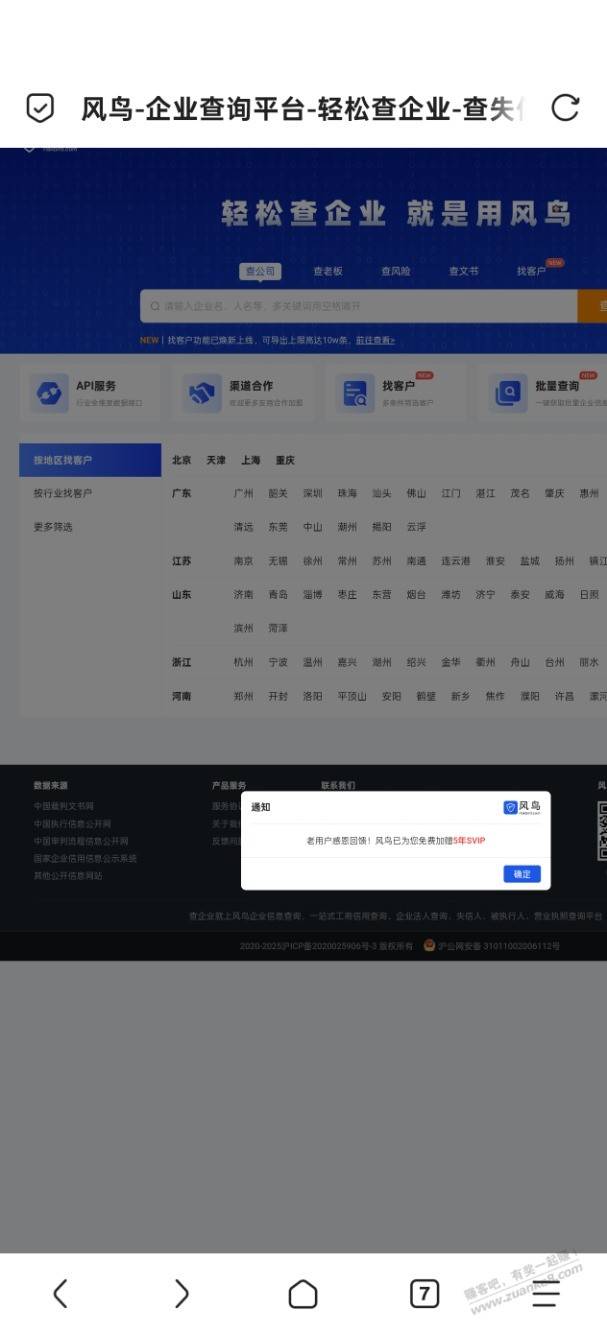607x1334 pixels.
Task: Tap the site security shield icon
Action: [40, 108]
